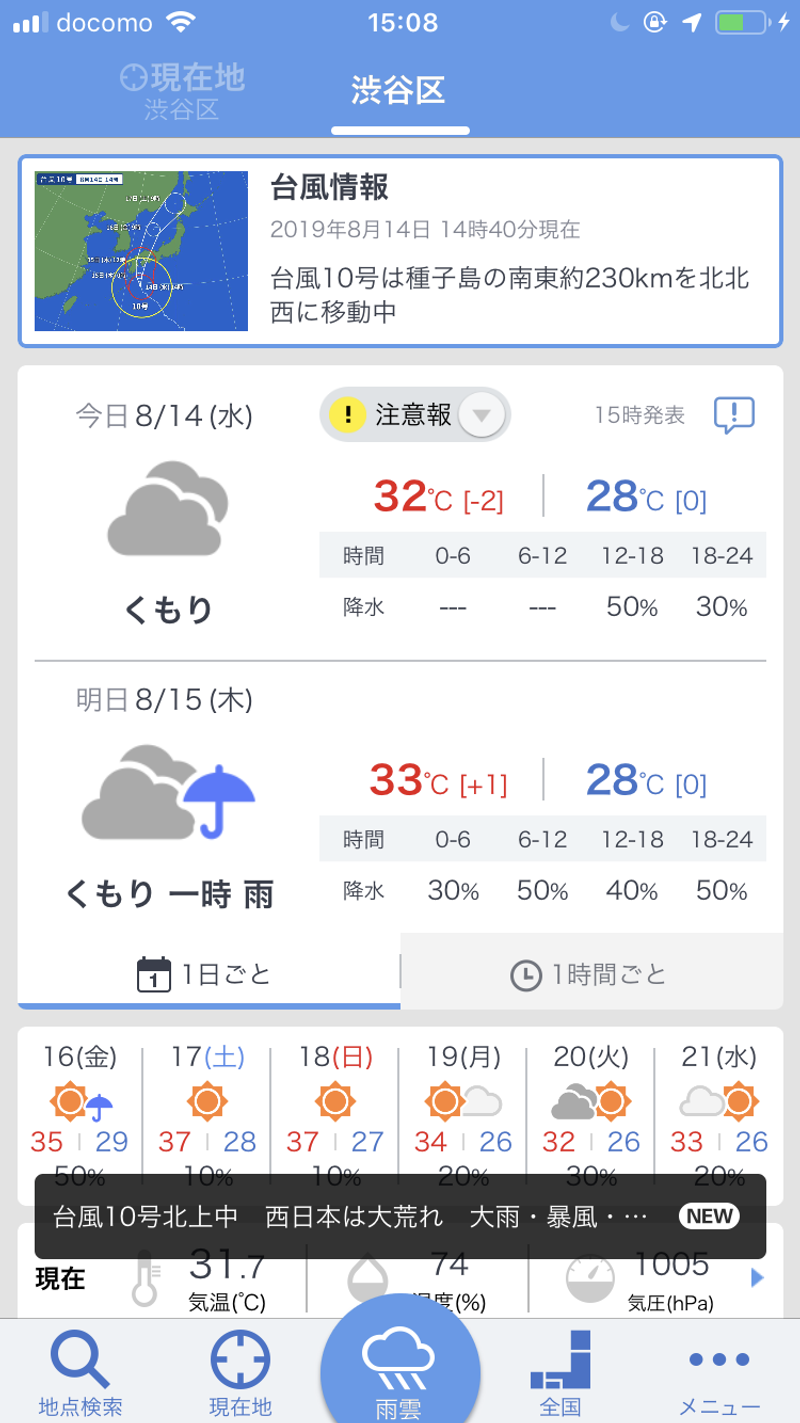Tap the blue arrow beside 気圧 reading

point(757,1277)
